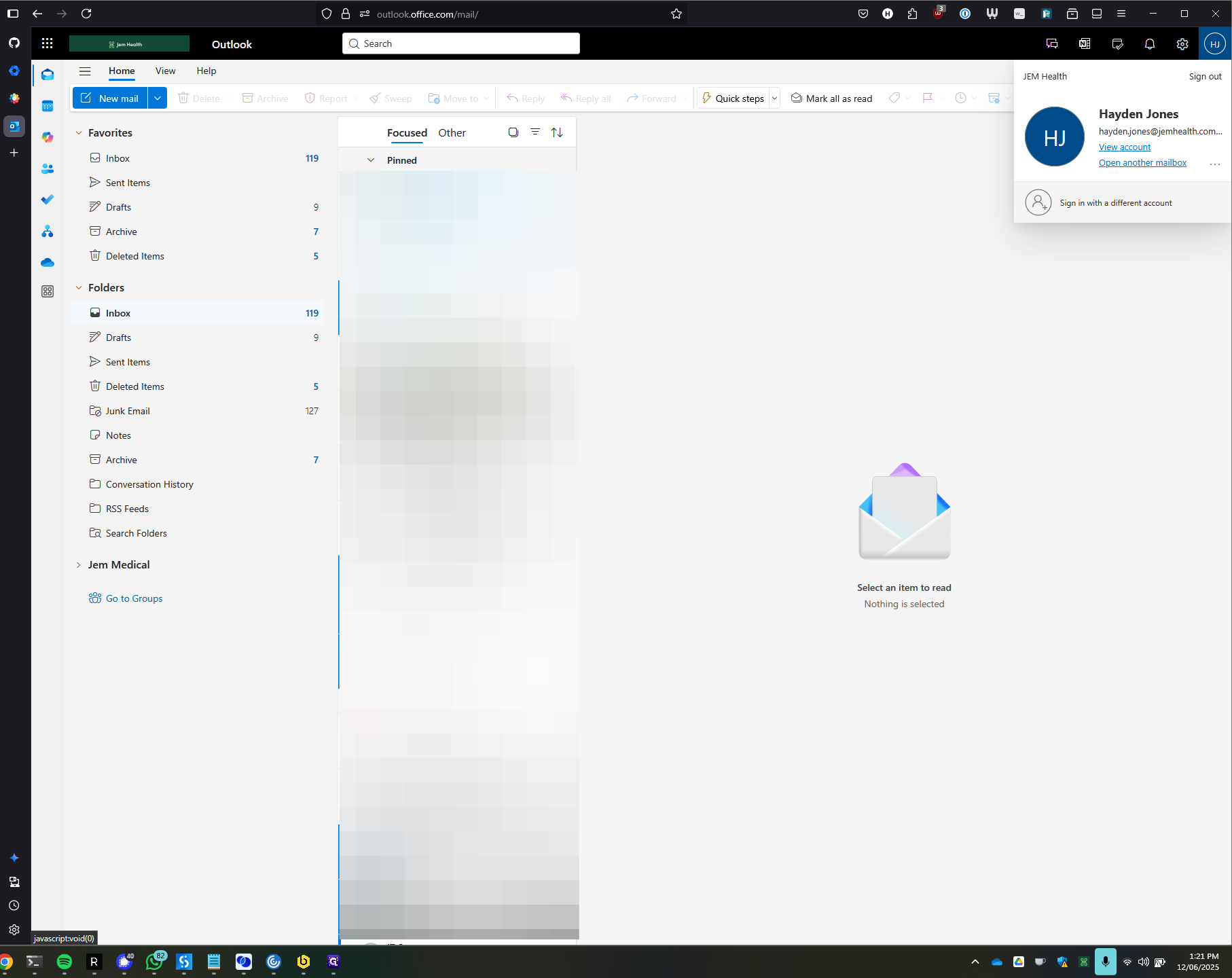Click the select-all messages icon
The height and width of the screenshot is (978, 1232).
point(513,132)
